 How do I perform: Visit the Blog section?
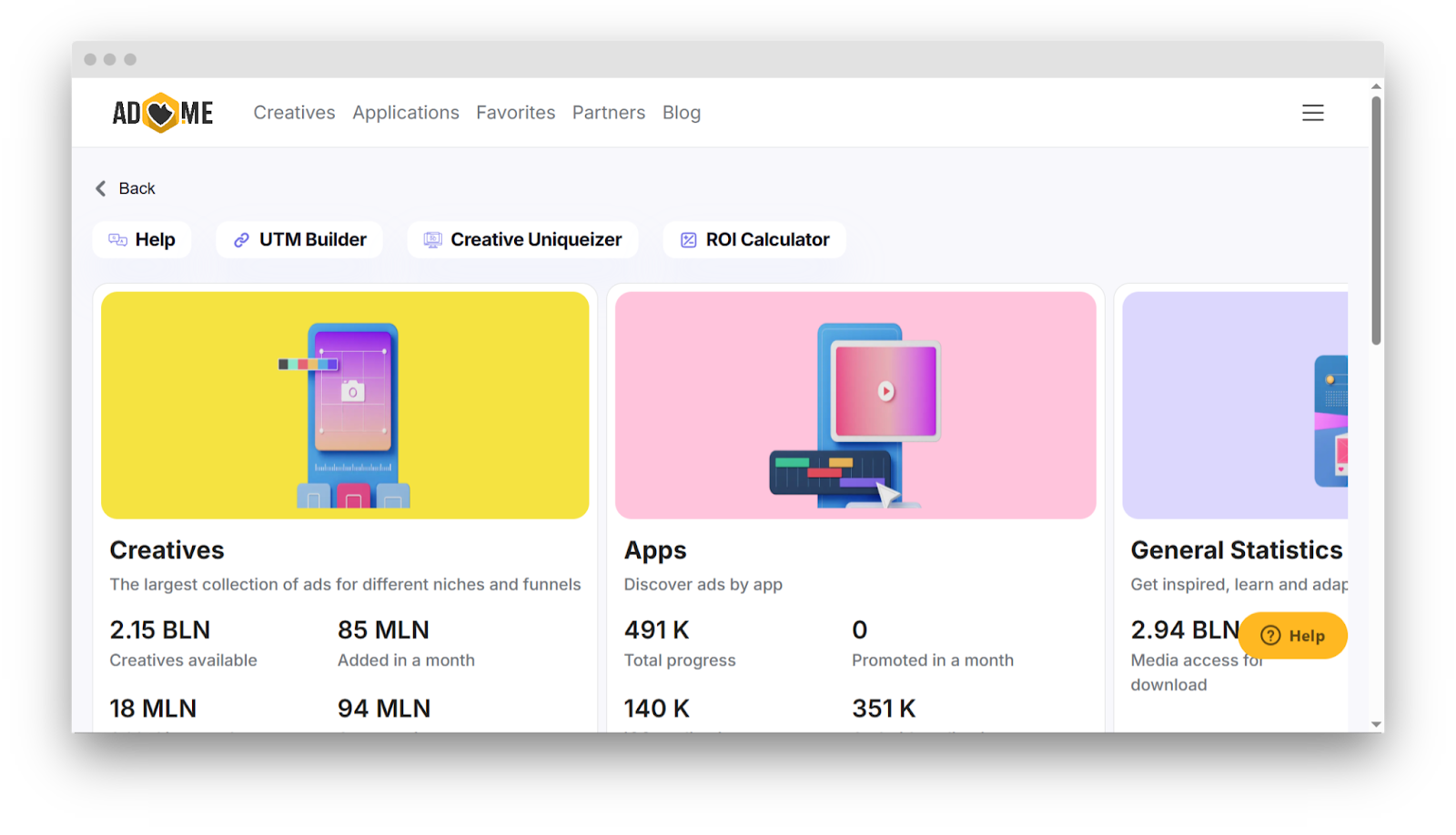[x=681, y=112]
